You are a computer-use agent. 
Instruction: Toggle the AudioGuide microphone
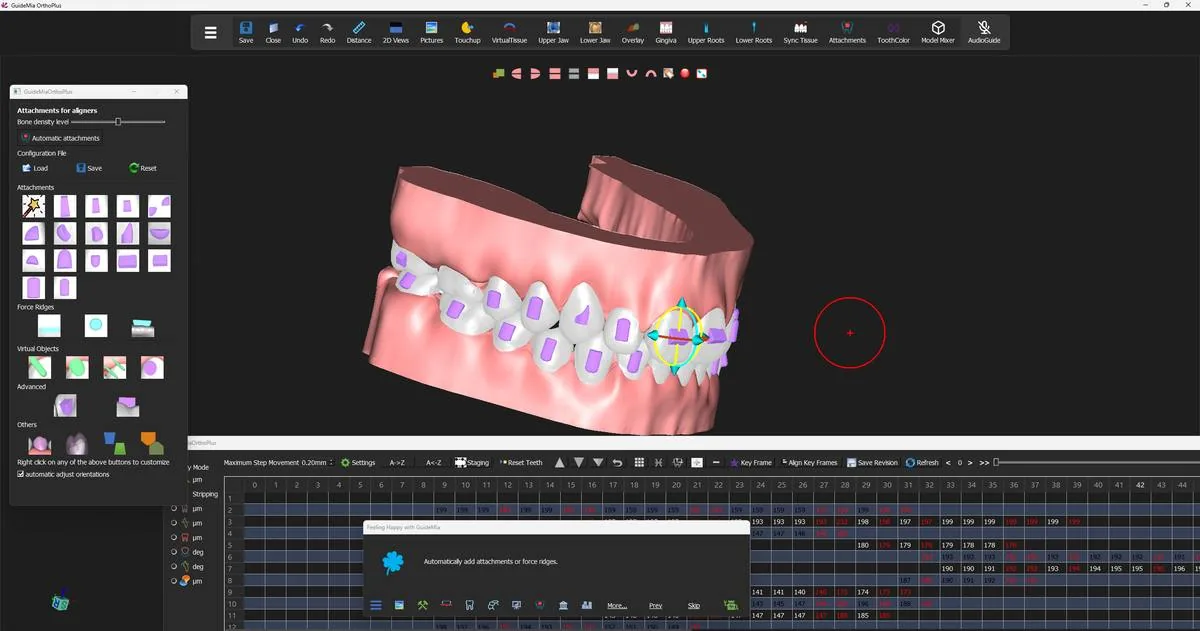pos(984,32)
